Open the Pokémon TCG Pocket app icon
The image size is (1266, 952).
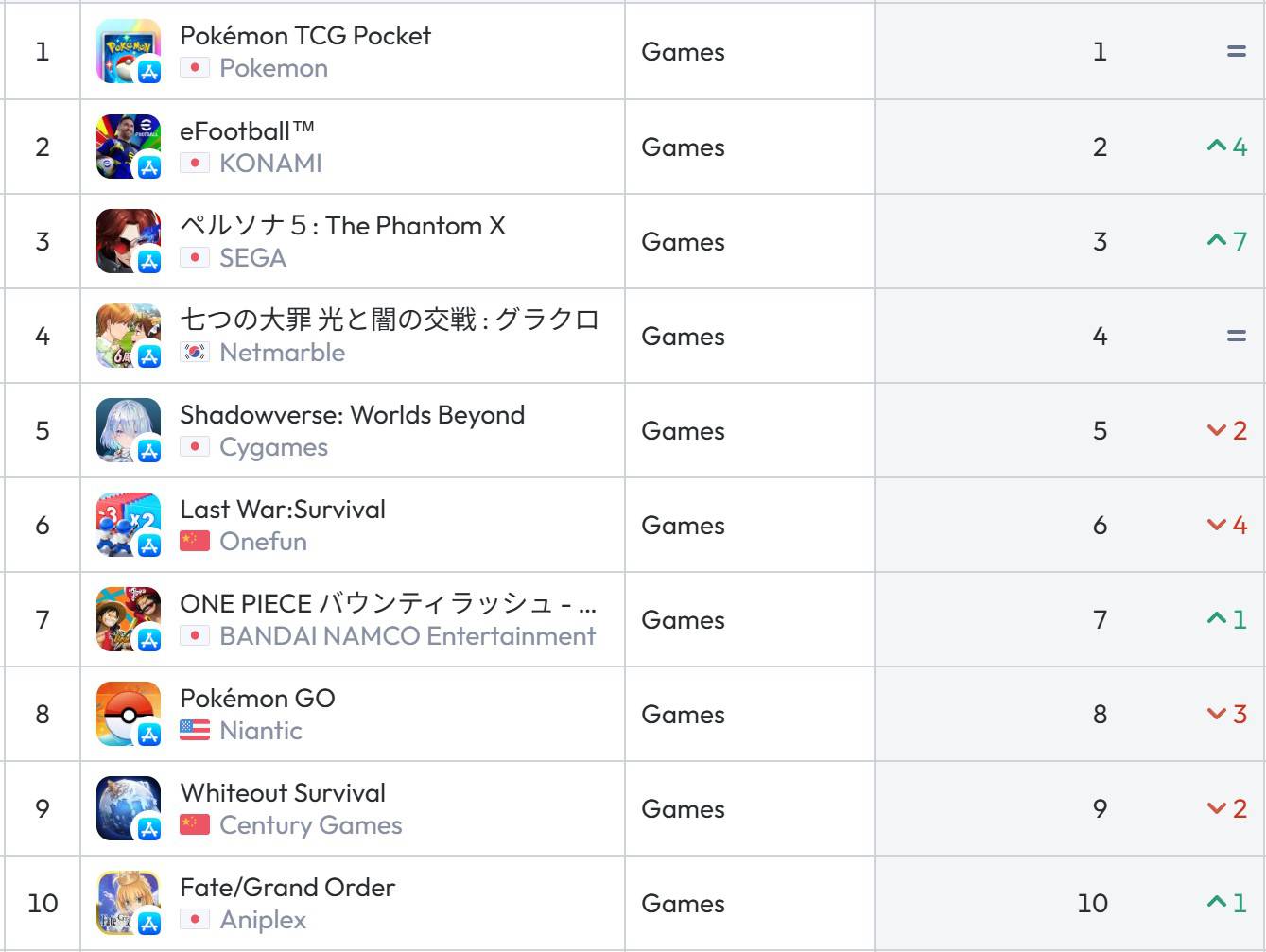pyautogui.click(x=129, y=52)
